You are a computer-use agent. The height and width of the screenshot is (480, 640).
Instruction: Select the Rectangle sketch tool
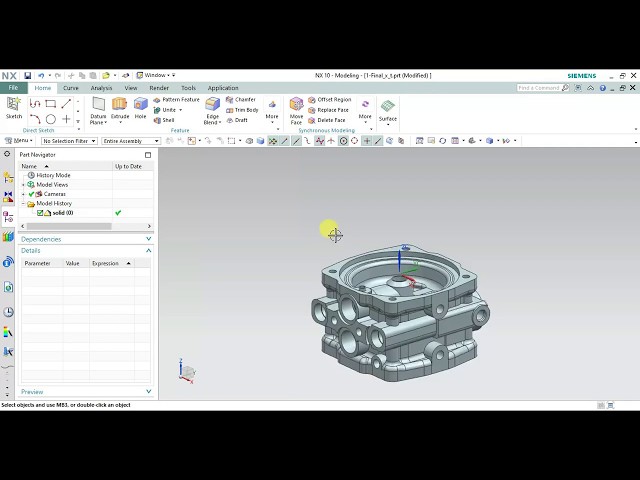tap(51, 104)
